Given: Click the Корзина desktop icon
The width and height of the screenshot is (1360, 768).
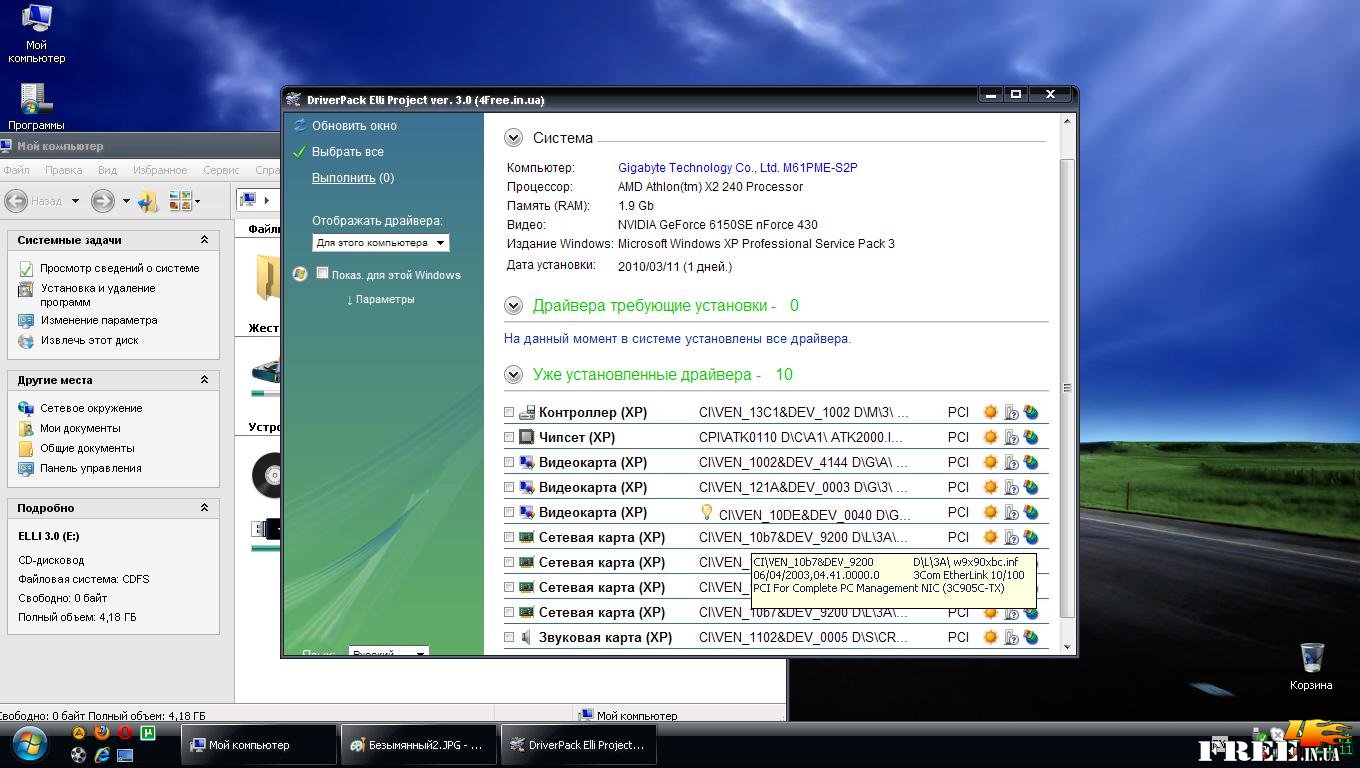Looking at the screenshot, I should (x=1311, y=666).
